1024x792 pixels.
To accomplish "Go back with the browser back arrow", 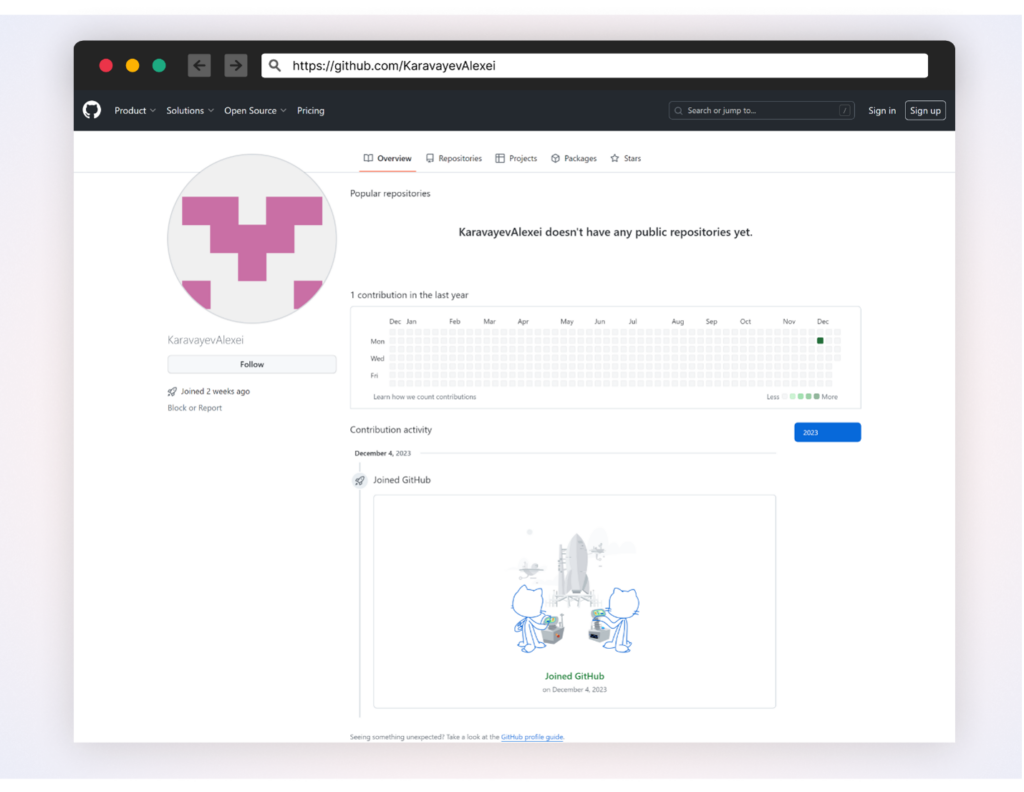I will (199, 65).
